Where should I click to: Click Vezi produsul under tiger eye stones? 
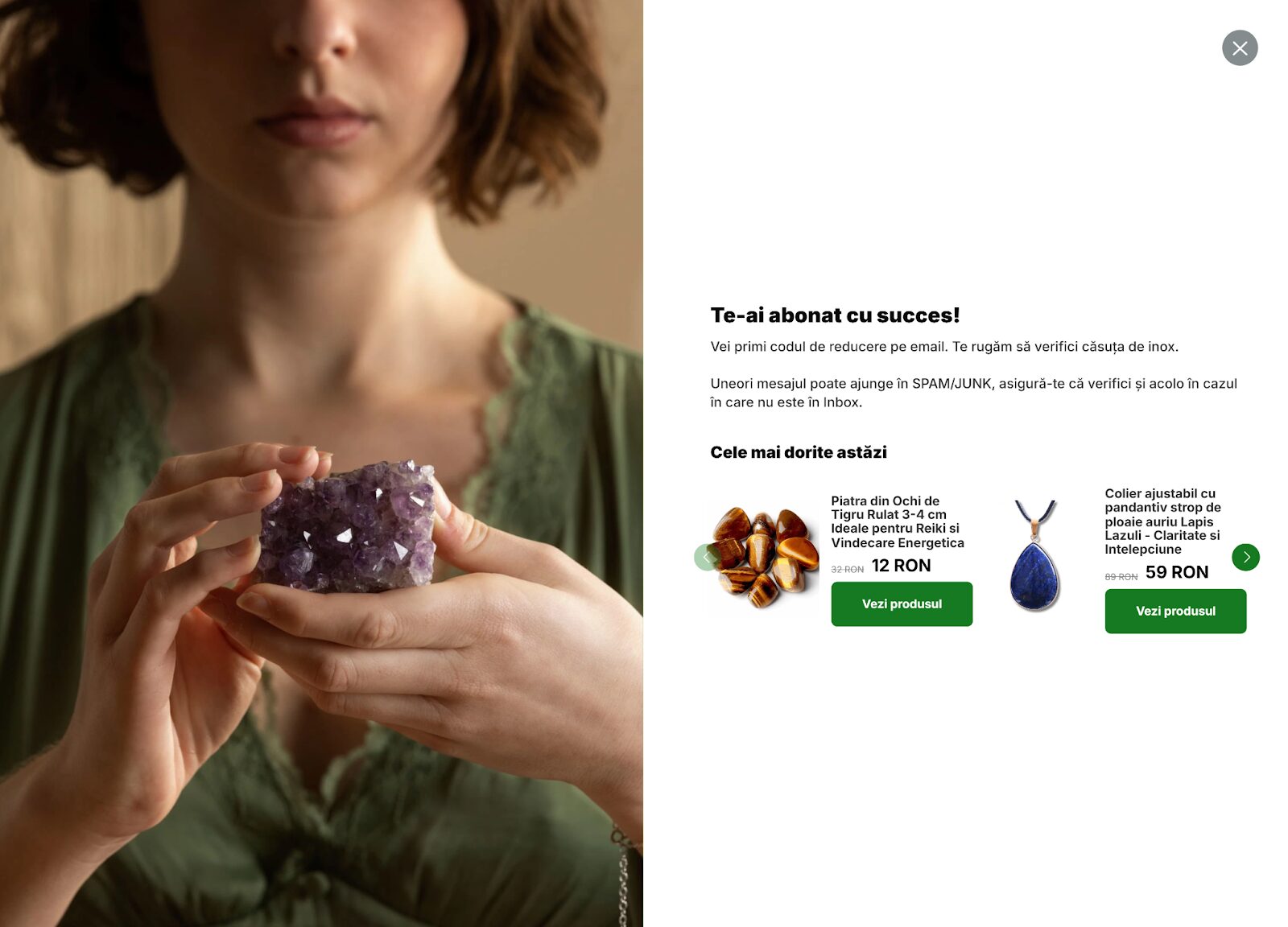tap(902, 604)
